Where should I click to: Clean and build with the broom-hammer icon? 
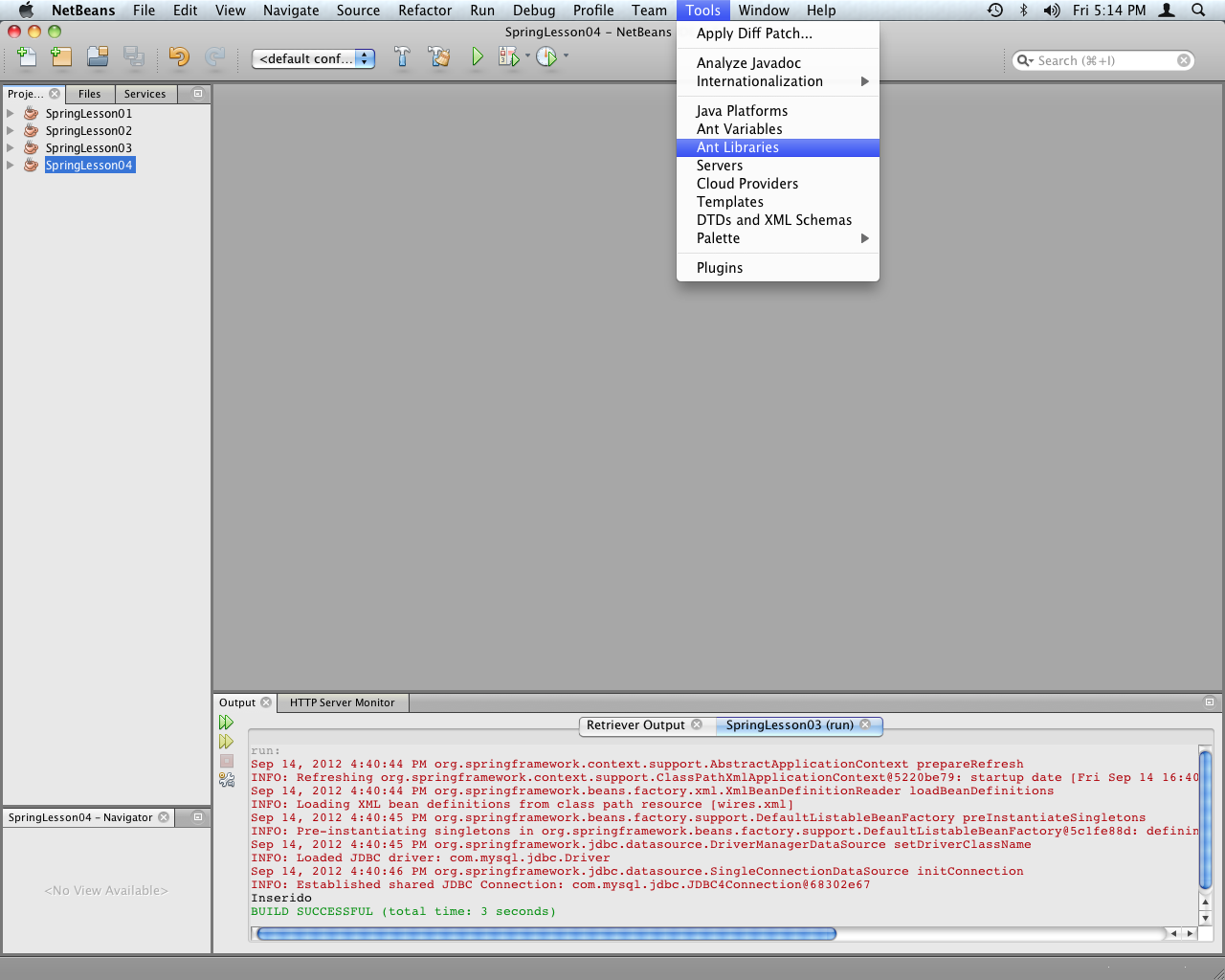[439, 57]
